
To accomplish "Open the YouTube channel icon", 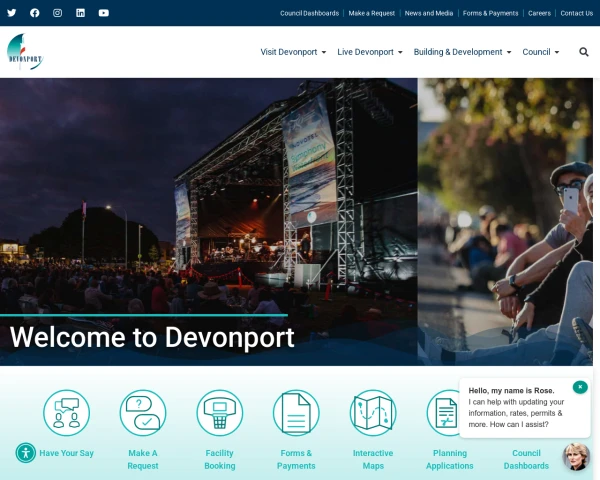I will pyautogui.click(x=103, y=13).
